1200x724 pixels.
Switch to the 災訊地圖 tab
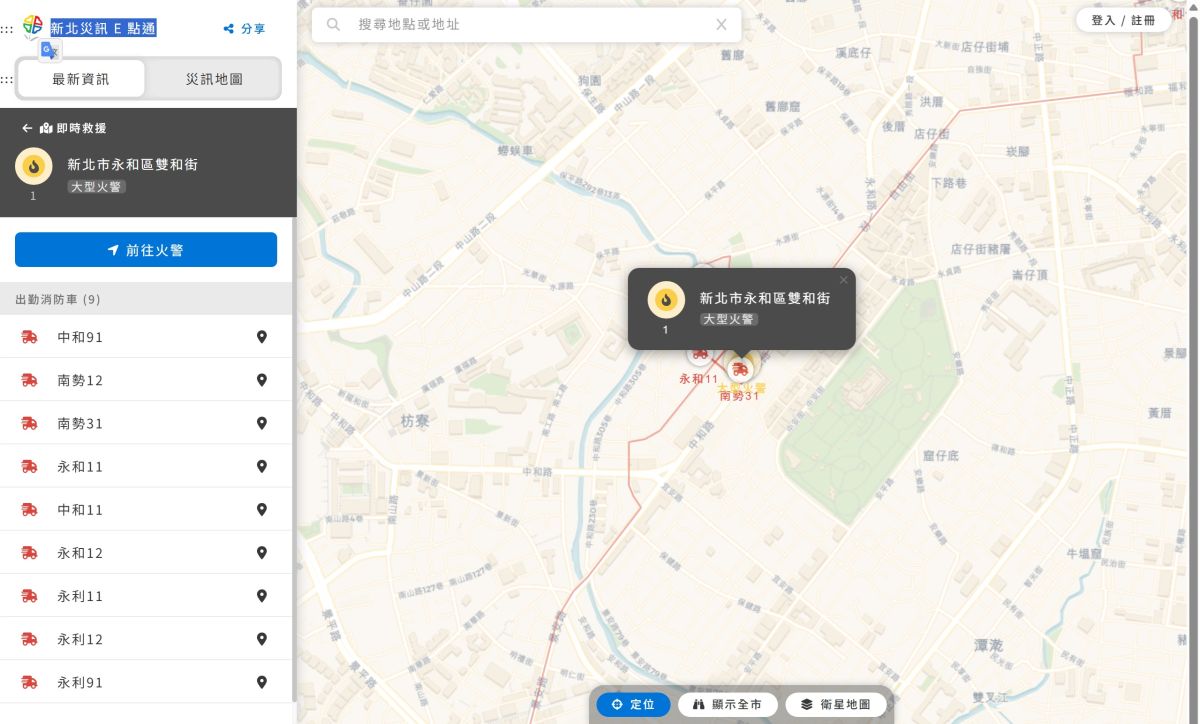point(214,79)
